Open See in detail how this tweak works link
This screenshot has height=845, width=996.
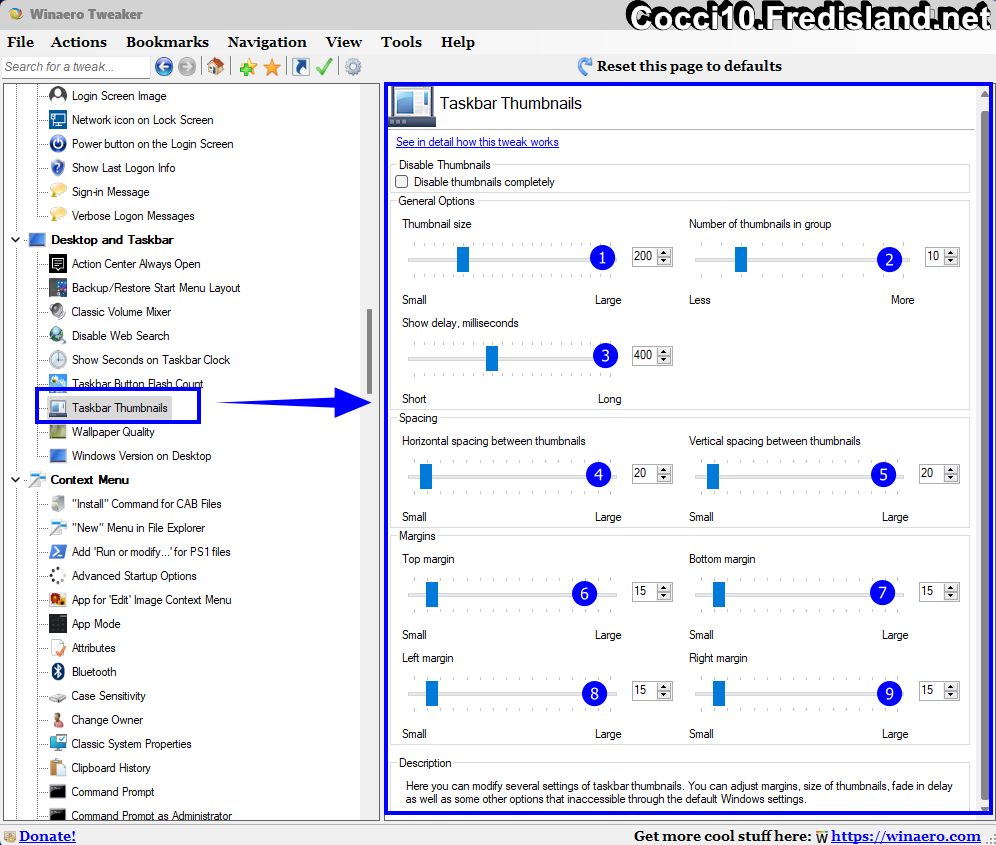click(477, 142)
